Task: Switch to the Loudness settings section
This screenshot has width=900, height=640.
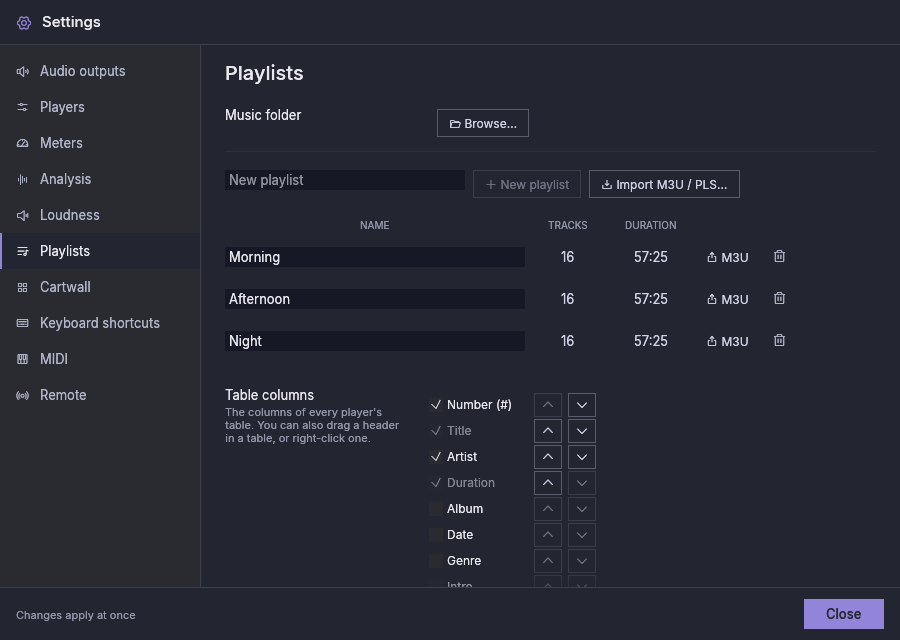Action: [x=100, y=215]
